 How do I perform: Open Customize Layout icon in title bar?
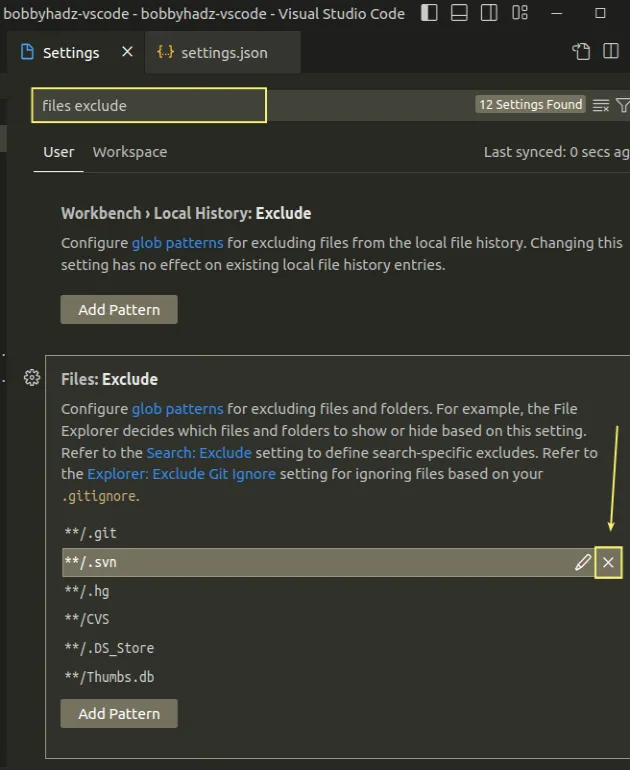(520, 13)
